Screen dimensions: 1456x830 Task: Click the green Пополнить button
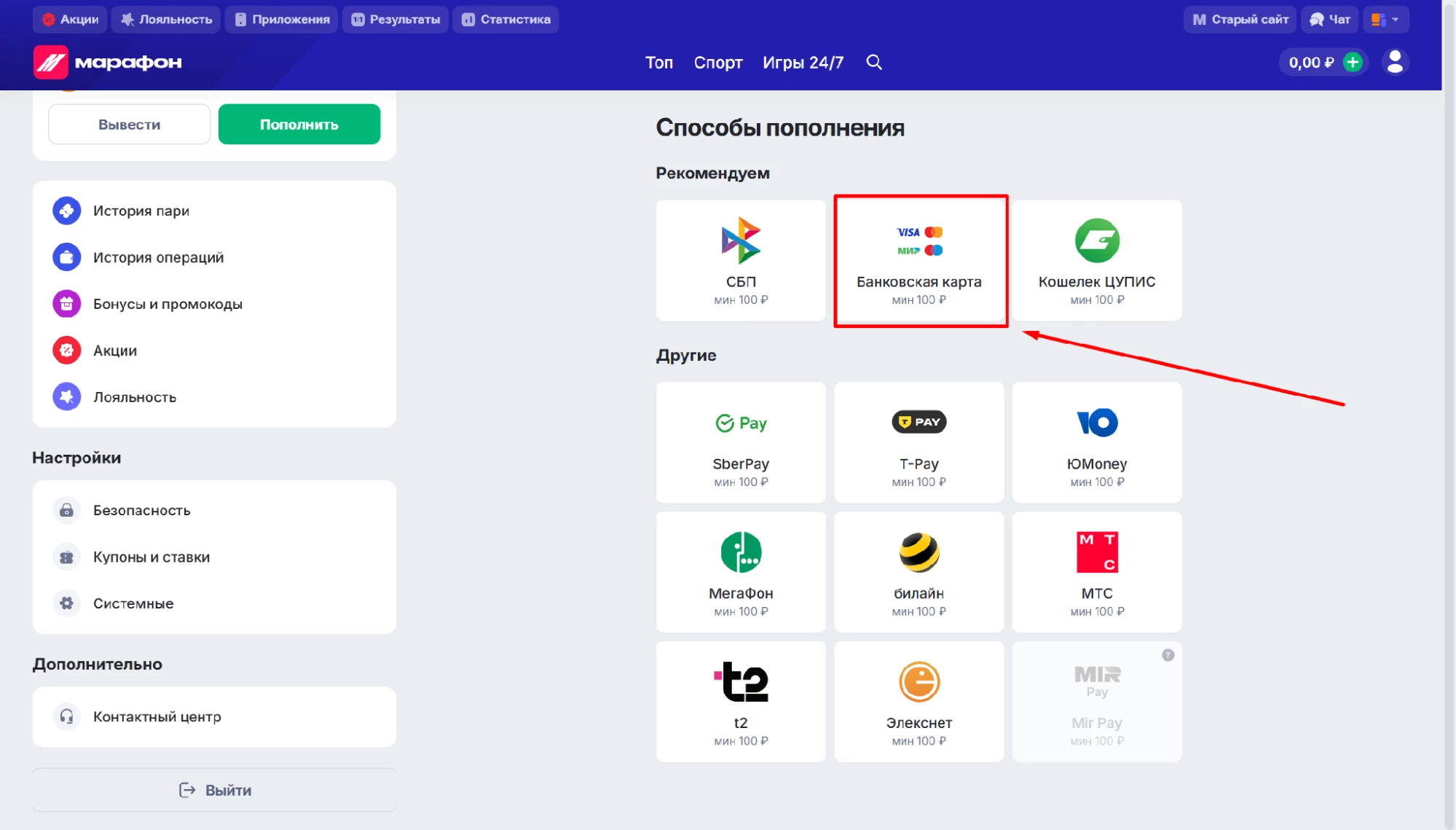click(299, 125)
